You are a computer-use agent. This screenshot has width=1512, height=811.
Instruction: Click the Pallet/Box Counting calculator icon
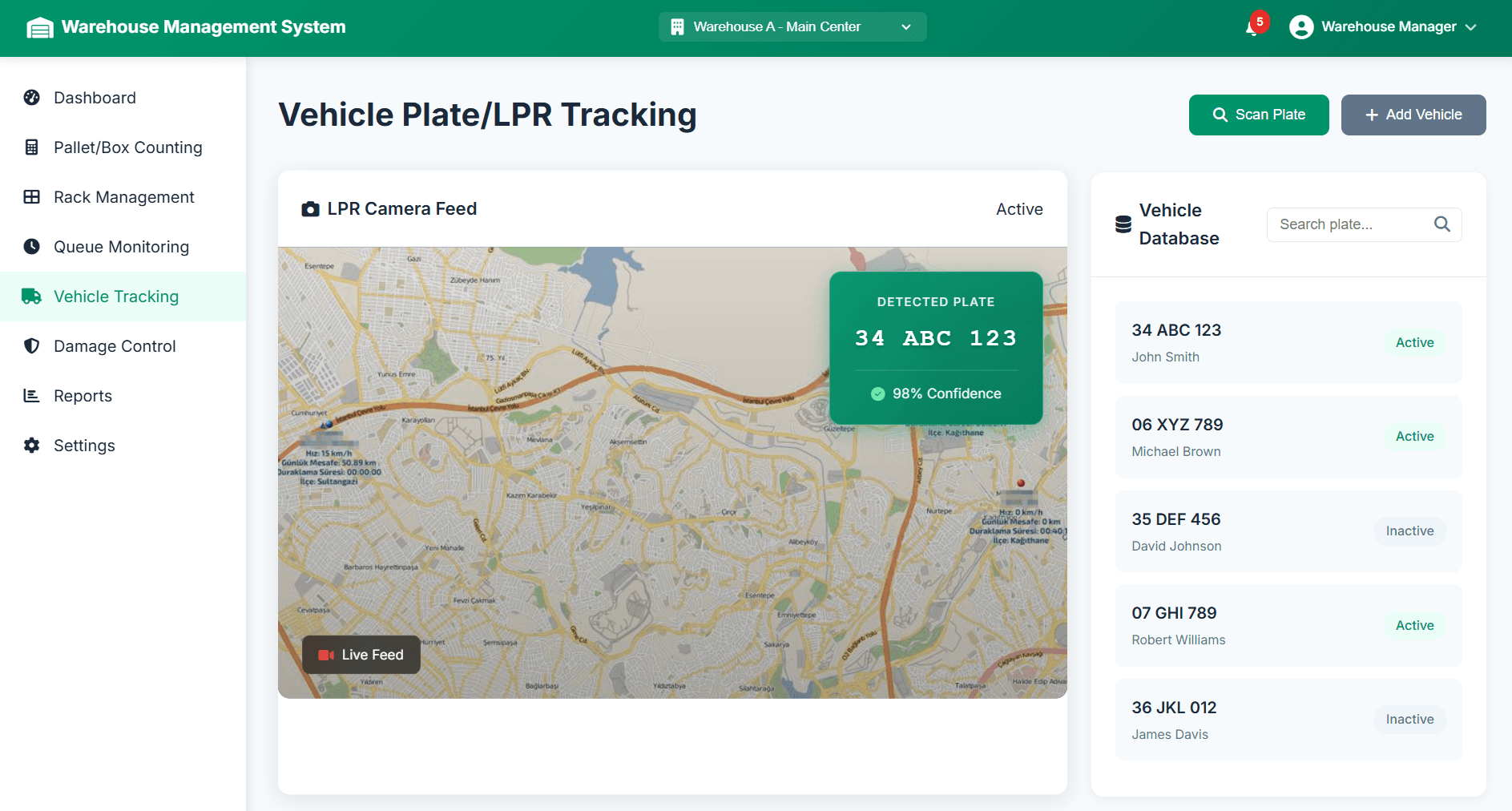pyautogui.click(x=32, y=147)
